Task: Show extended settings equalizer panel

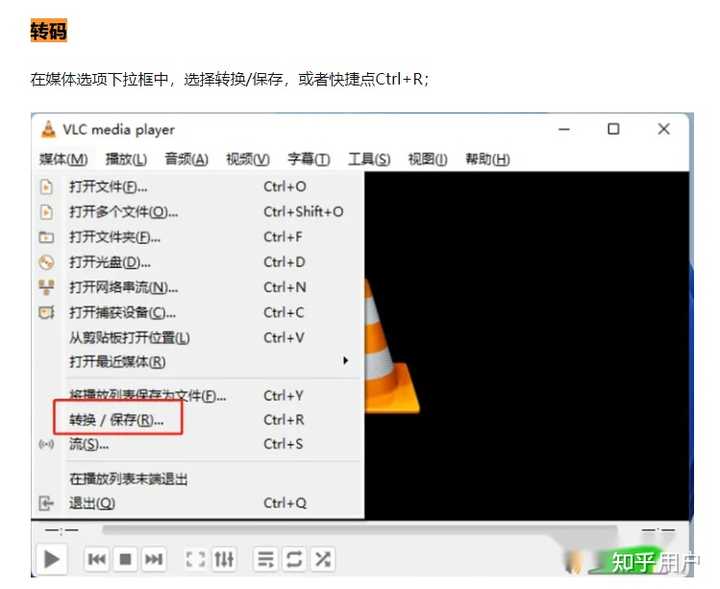Action: tap(224, 559)
